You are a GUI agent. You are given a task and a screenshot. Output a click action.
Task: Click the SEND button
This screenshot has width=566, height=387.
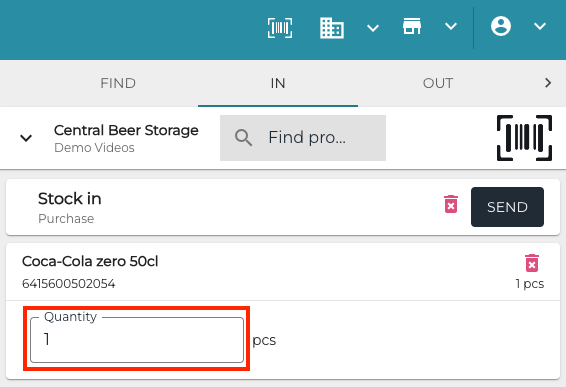click(x=507, y=207)
